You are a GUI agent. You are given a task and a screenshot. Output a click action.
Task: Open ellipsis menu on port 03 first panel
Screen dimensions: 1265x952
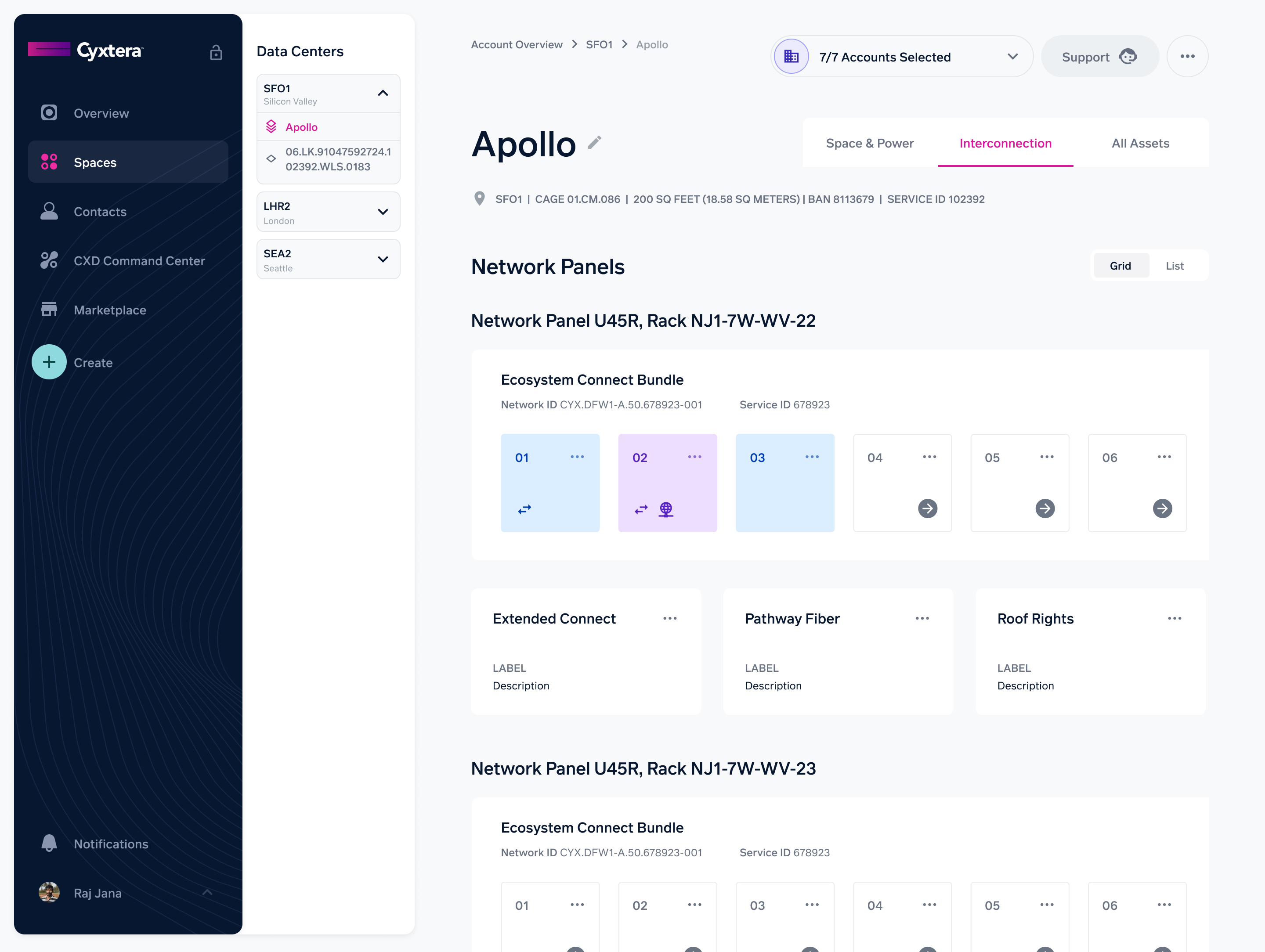tap(812, 457)
